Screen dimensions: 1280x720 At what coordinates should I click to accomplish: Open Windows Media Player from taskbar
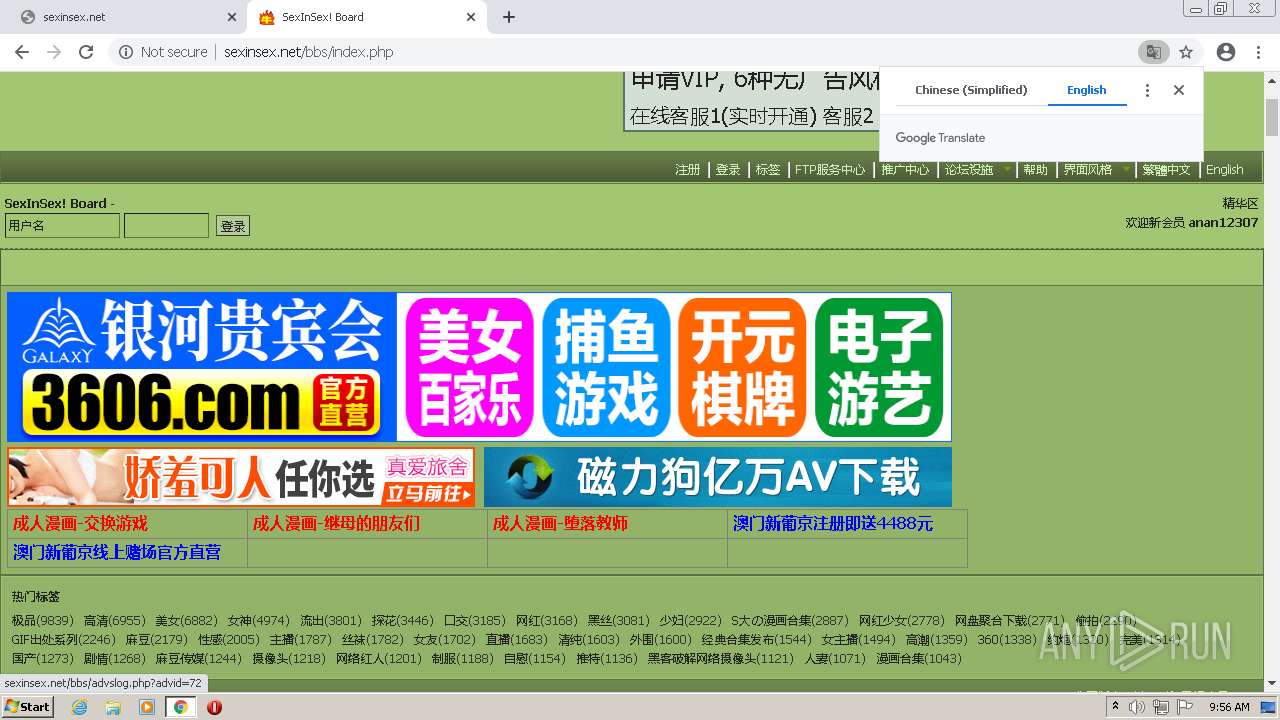tap(147, 707)
